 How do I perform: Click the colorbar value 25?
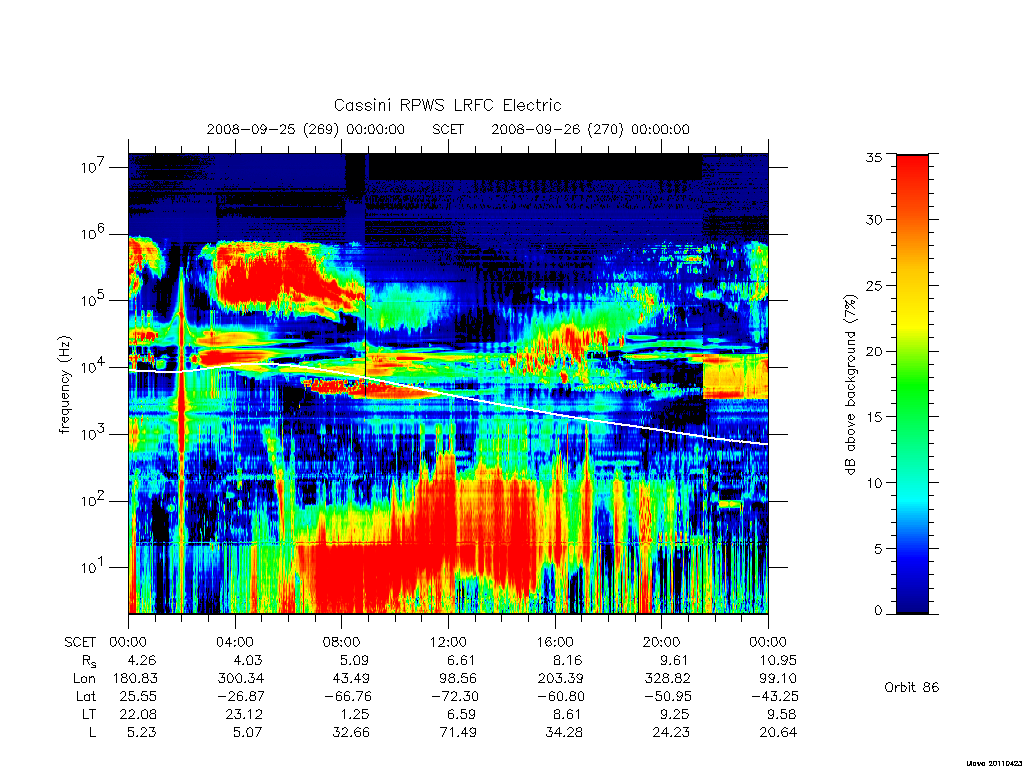(874, 285)
